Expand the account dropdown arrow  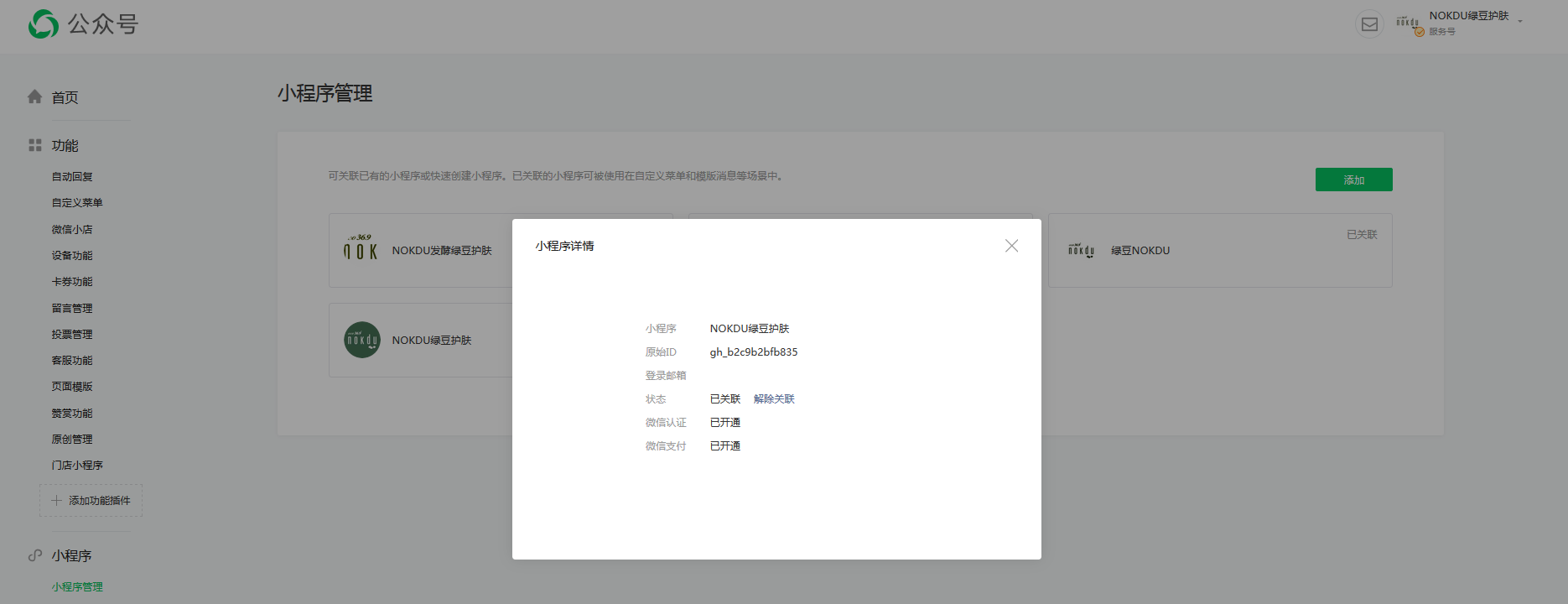click(x=1520, y=21)
